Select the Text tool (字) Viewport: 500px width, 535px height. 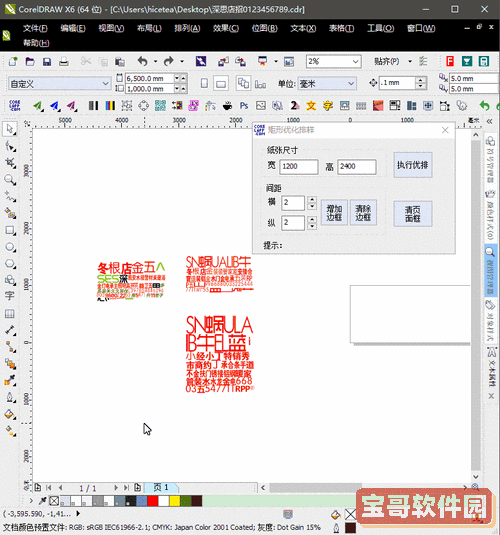tap(10, 296)
